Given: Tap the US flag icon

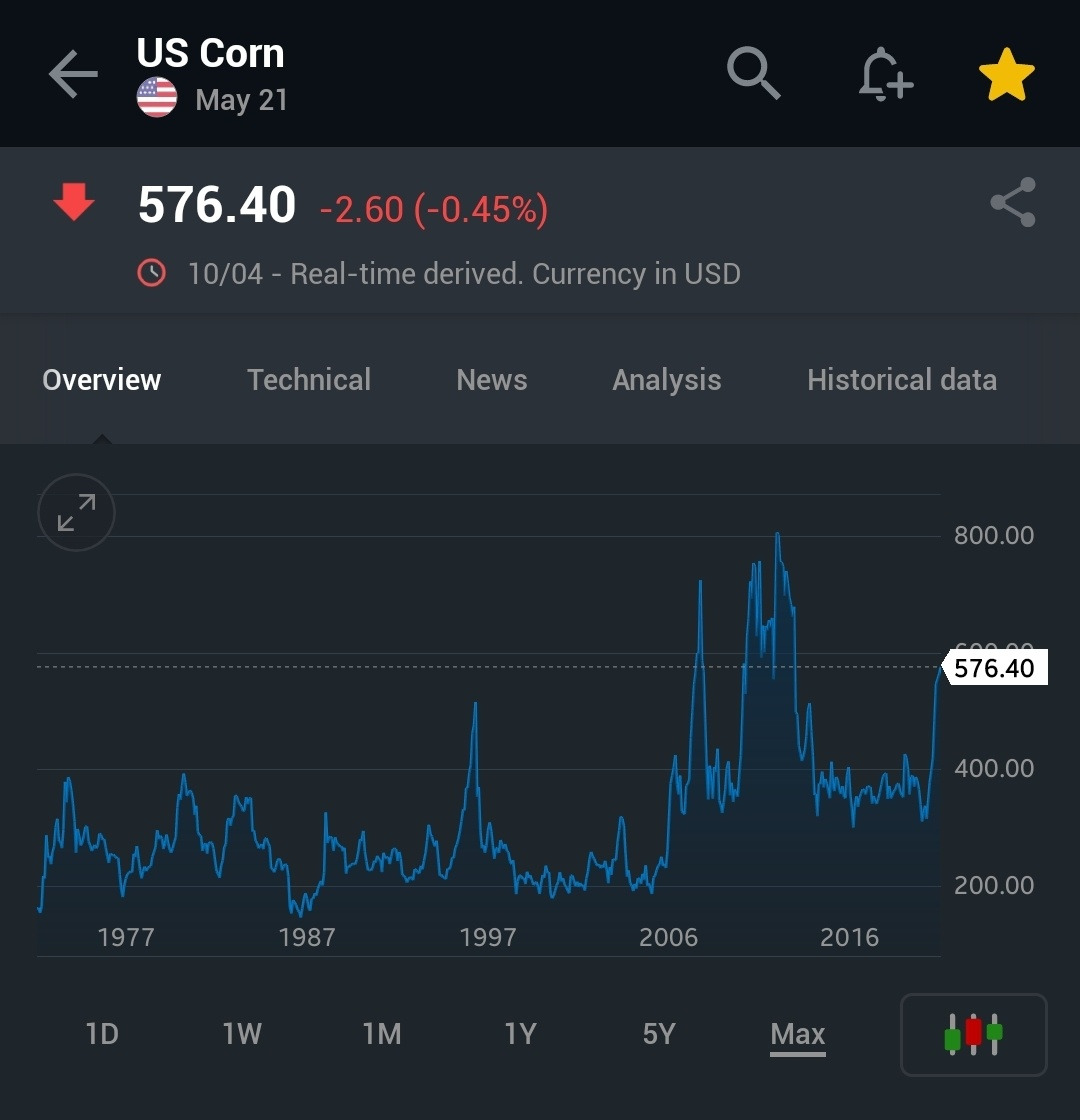Looking at the screenshot, I should tap(157, 98).
